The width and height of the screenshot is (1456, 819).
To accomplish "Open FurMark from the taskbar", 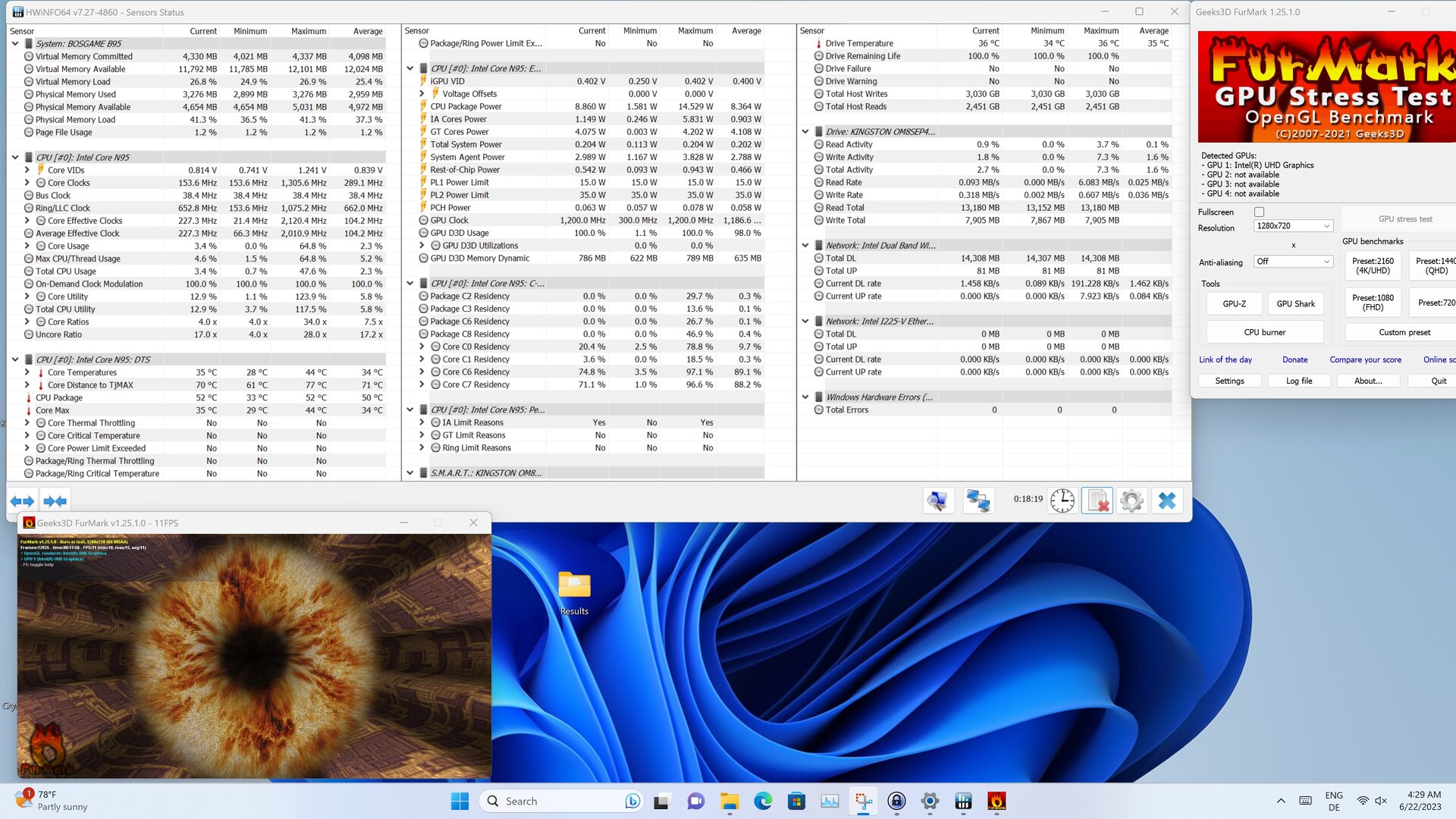I will 996,801.
